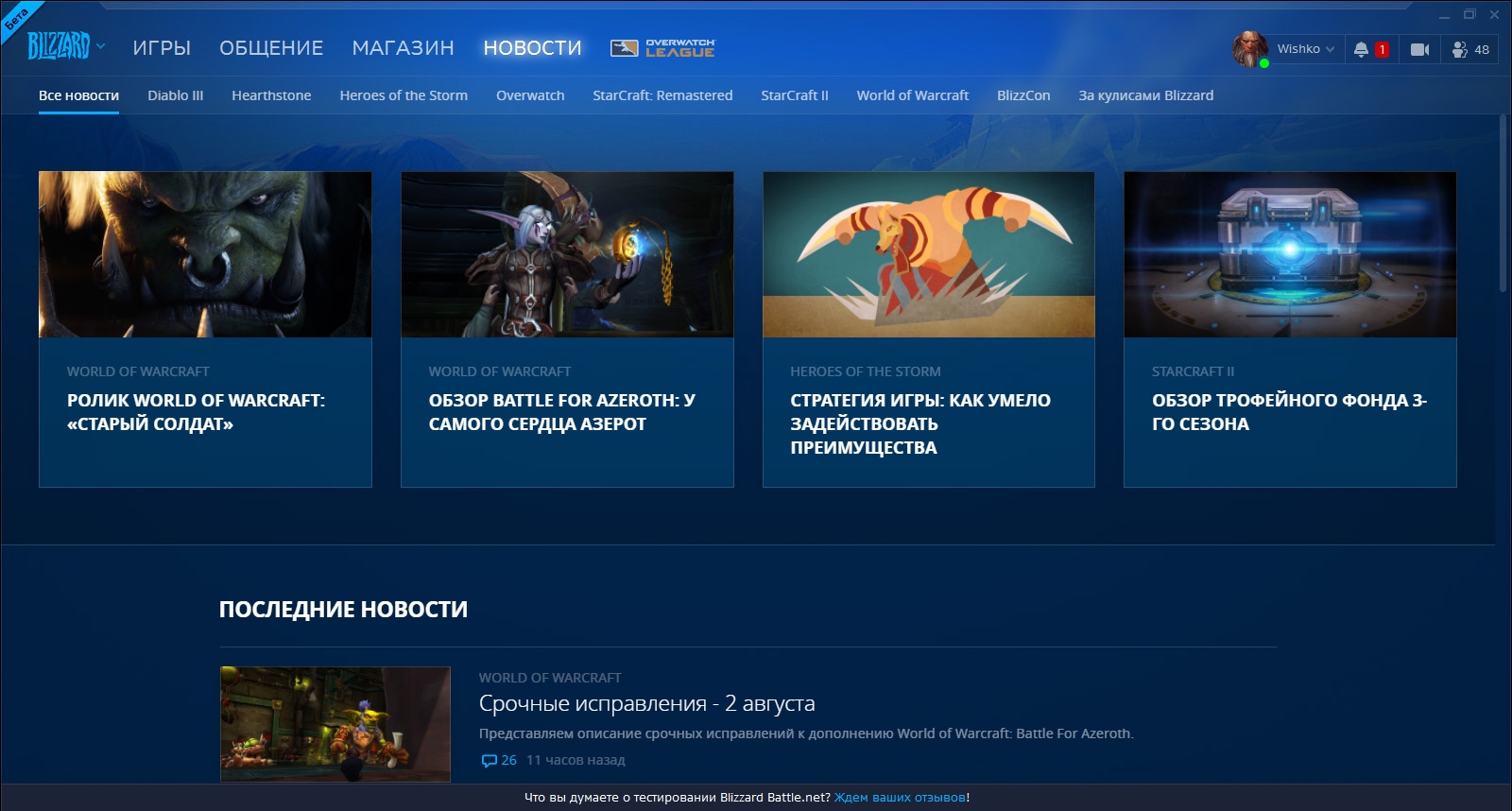Open the StarCraft trophy chest thumbnail
The height and width of the screenshot is (811, 1512).
1290,254
